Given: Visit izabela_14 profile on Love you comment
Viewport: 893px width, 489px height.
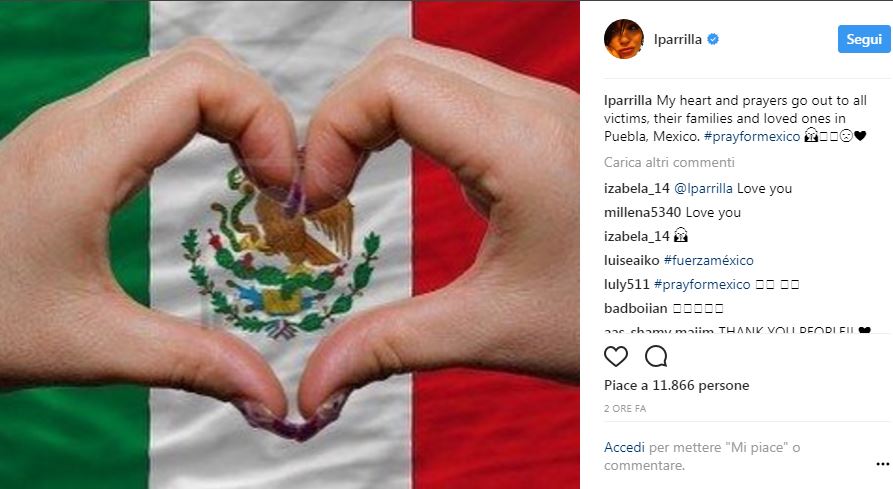Looking at the screenshot, I should click(637, 188).
